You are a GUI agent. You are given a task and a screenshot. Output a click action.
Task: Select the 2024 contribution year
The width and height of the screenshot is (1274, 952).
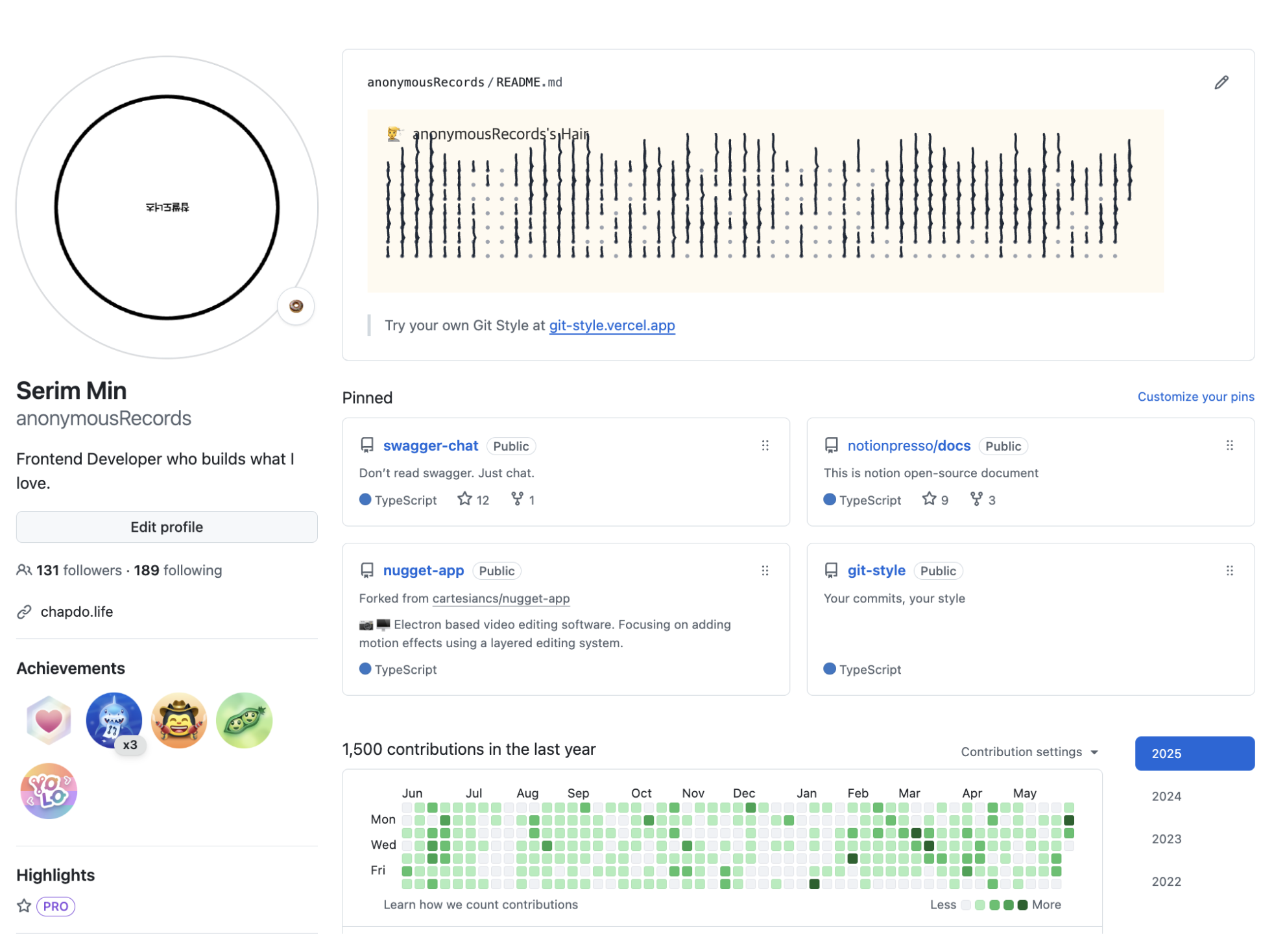pos(1166,796)
